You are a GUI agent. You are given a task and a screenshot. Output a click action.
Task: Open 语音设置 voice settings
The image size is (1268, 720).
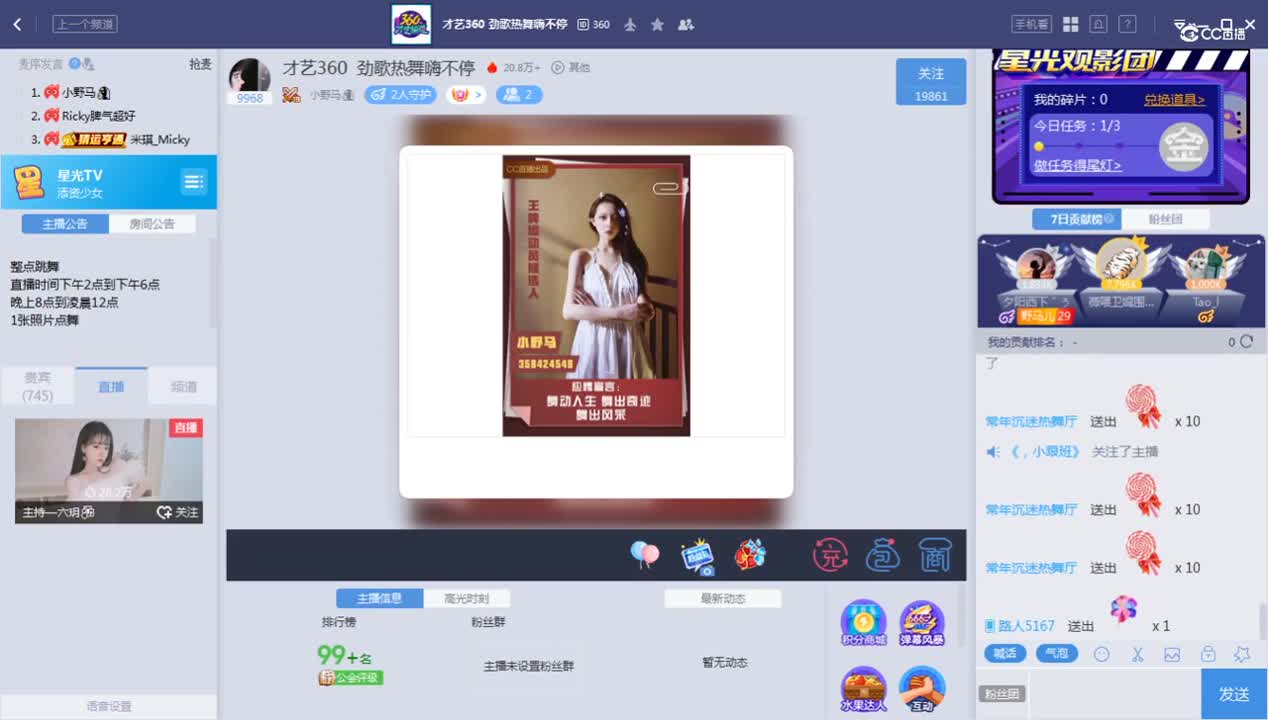coord(108,707)
